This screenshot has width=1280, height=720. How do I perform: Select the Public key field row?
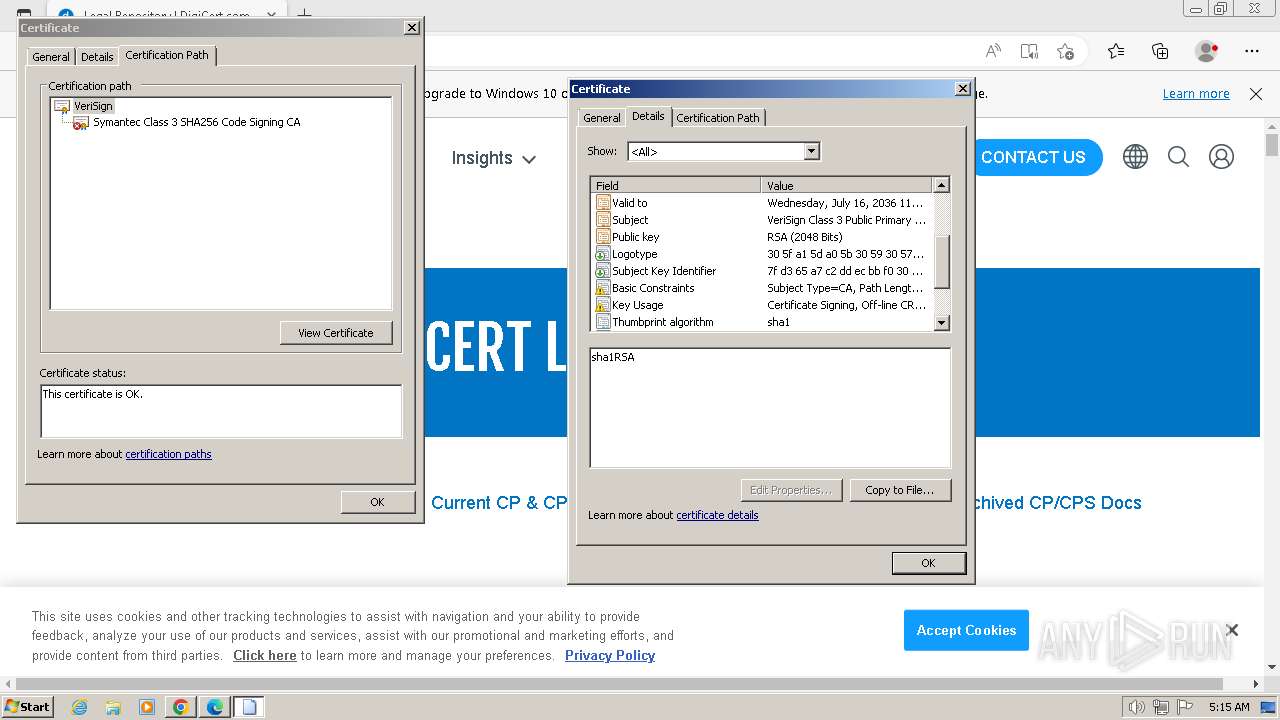[x=762, y=237]
